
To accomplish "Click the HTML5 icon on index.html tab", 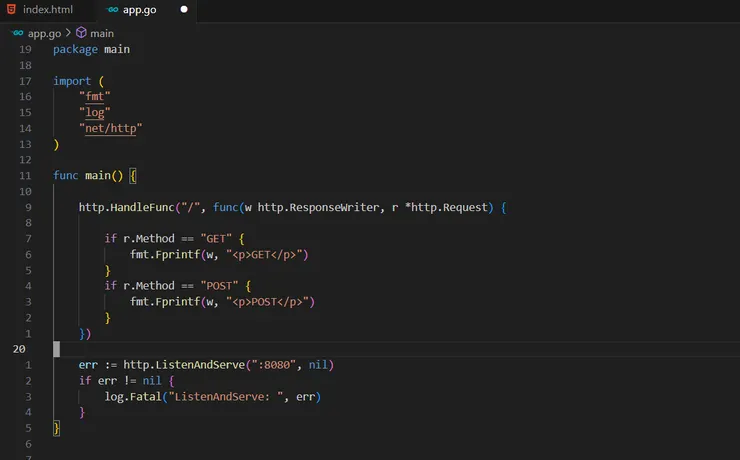I will 11,10.
